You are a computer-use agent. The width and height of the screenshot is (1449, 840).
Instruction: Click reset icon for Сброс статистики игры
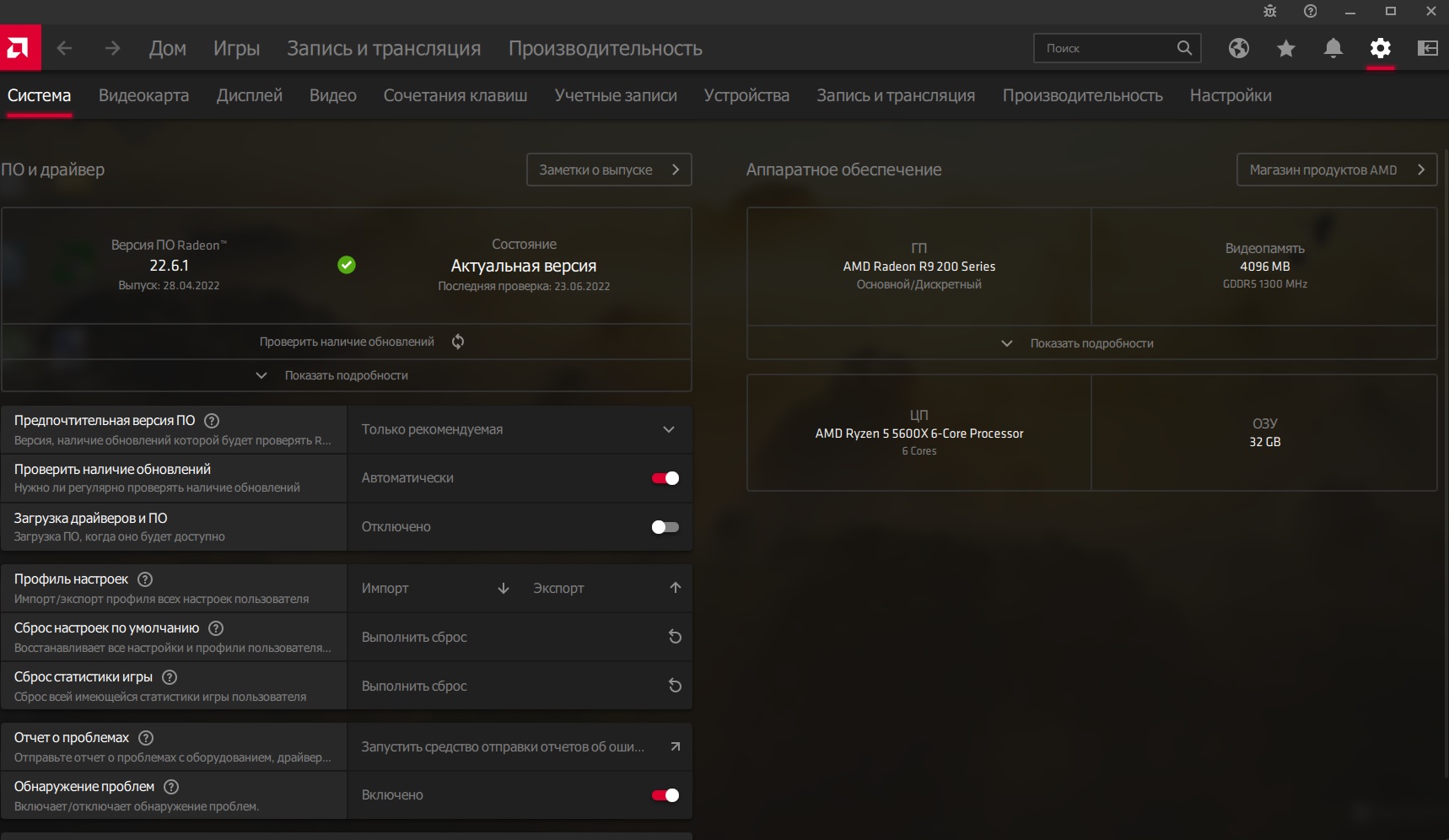pyautogui.click(x=675, y=686)
